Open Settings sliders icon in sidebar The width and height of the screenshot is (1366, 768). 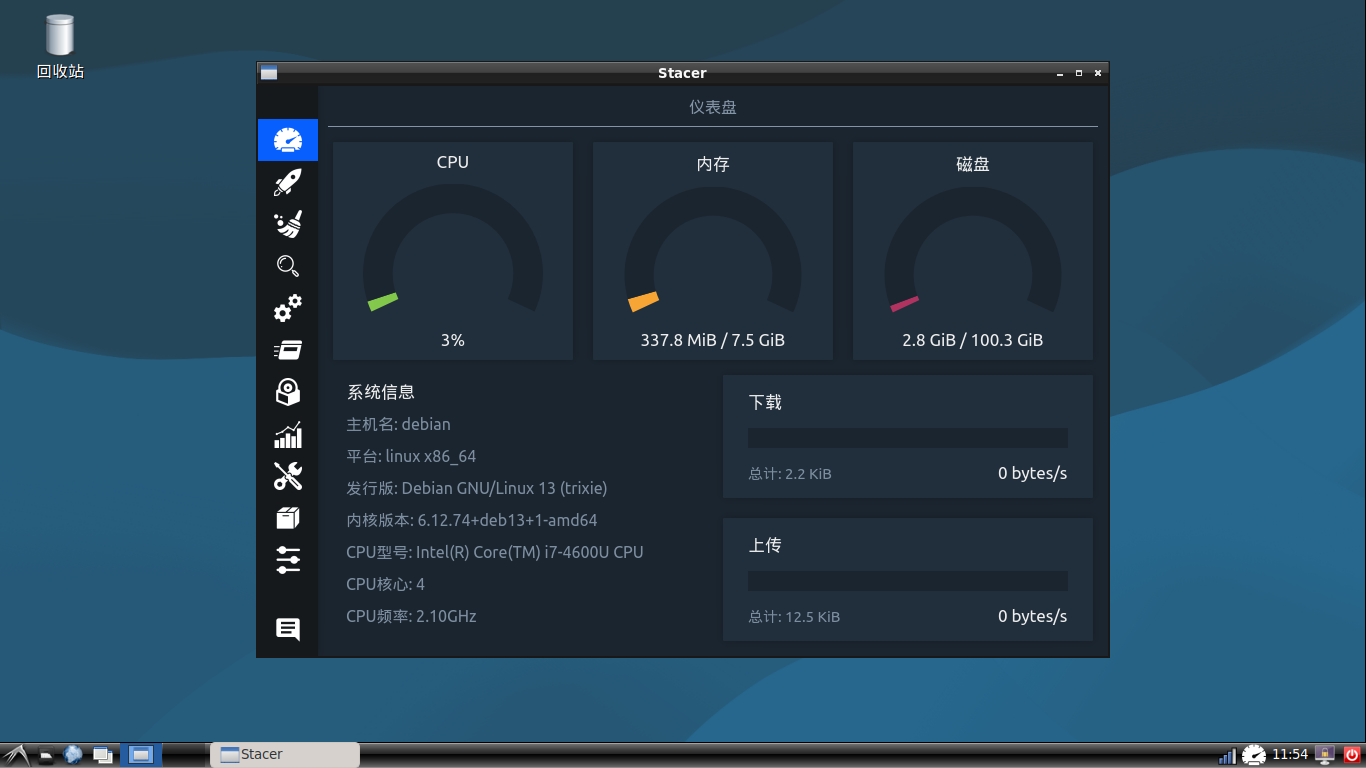(x=288, y=560)
